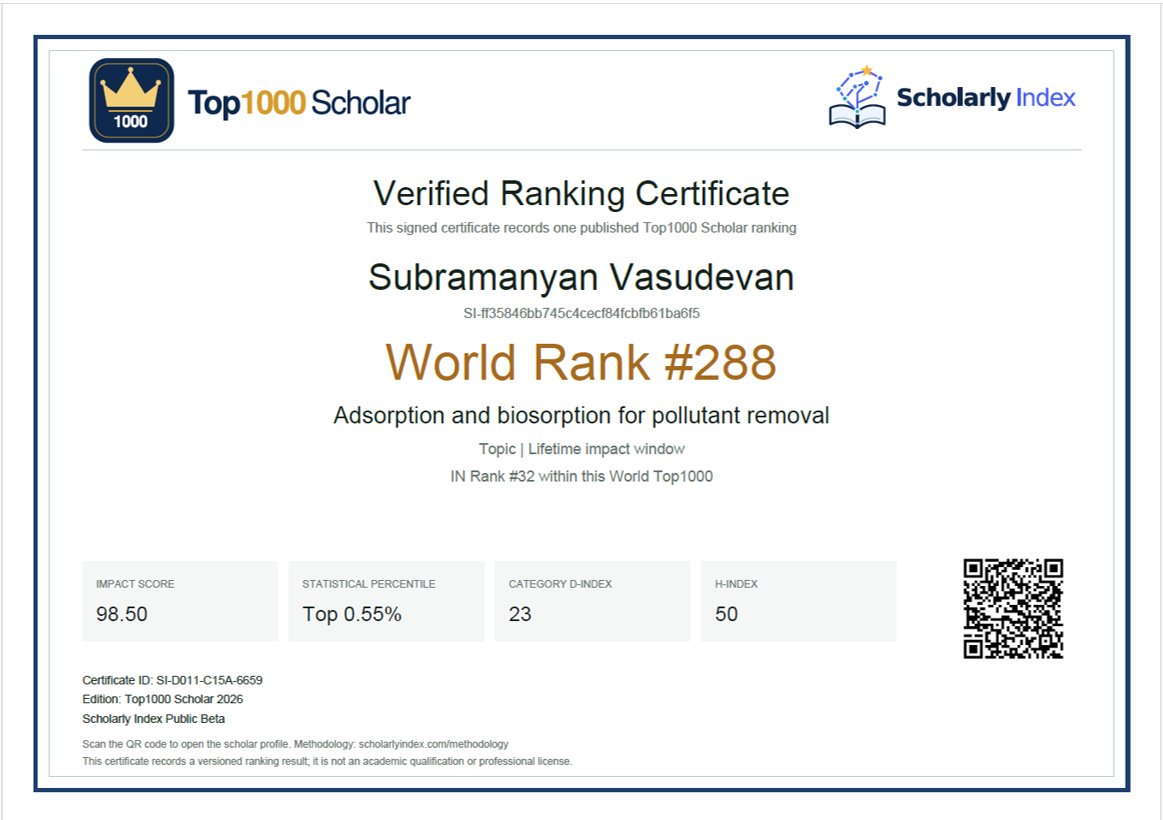Click the impact score value '98.50'
The image size is (1163, 820).
(122, 614)
